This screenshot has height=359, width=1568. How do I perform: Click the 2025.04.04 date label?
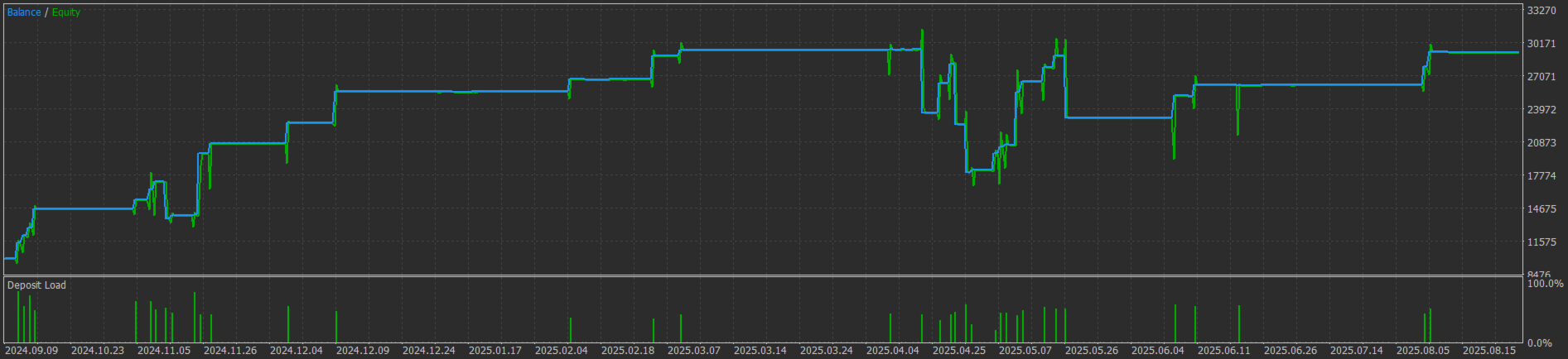[x=893, y=351]
